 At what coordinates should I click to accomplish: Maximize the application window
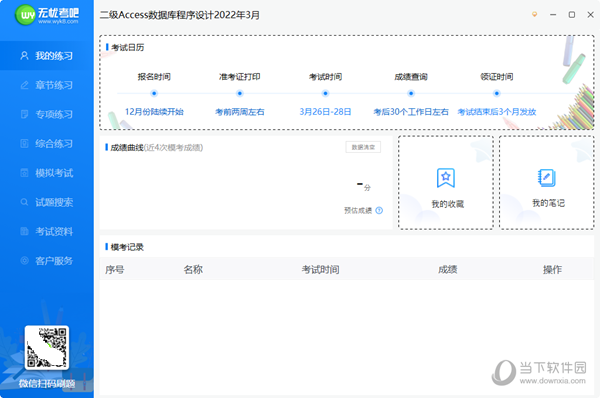[x=572, y=15]
